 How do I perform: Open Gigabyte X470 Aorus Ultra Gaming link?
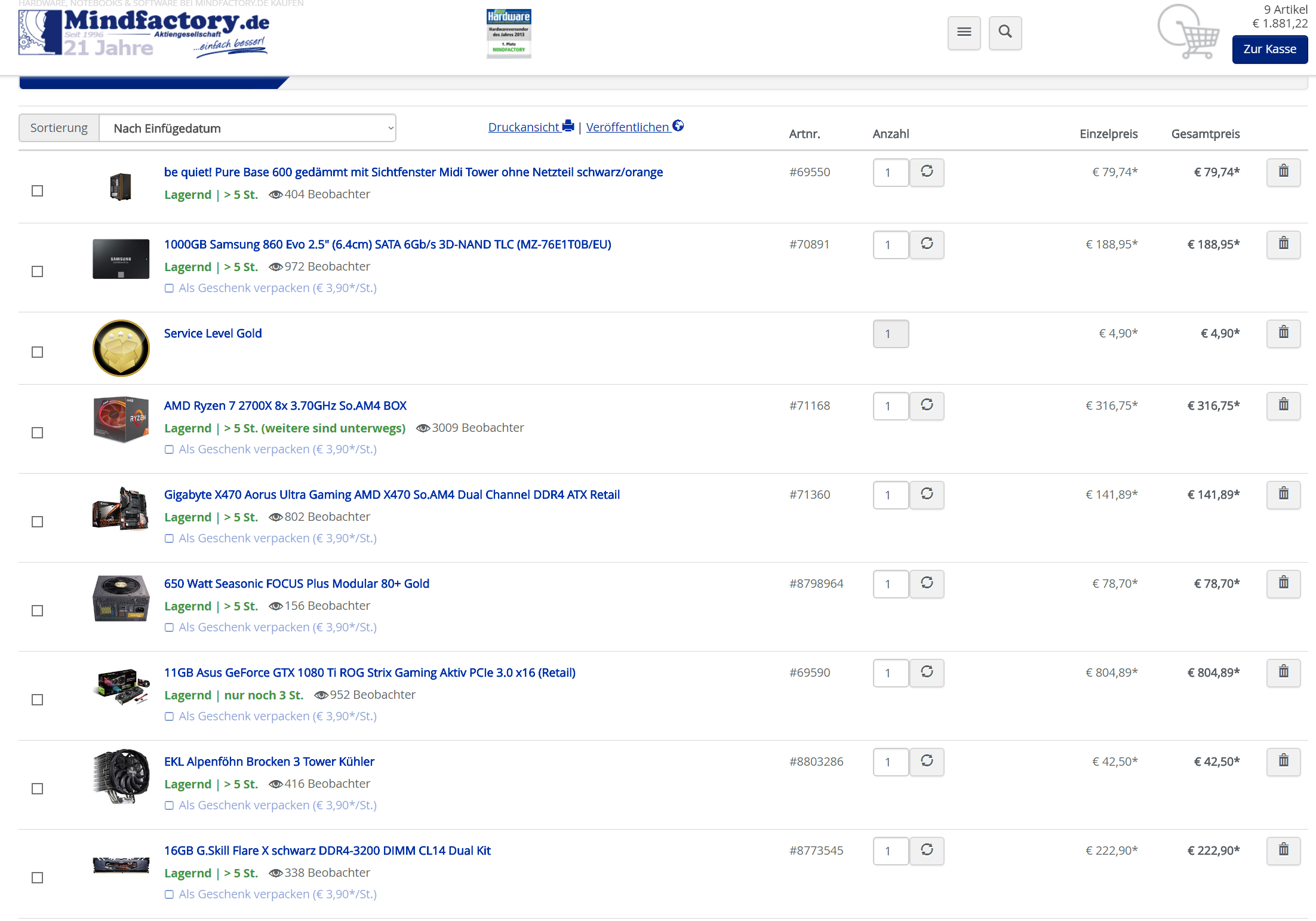[392, 495]
